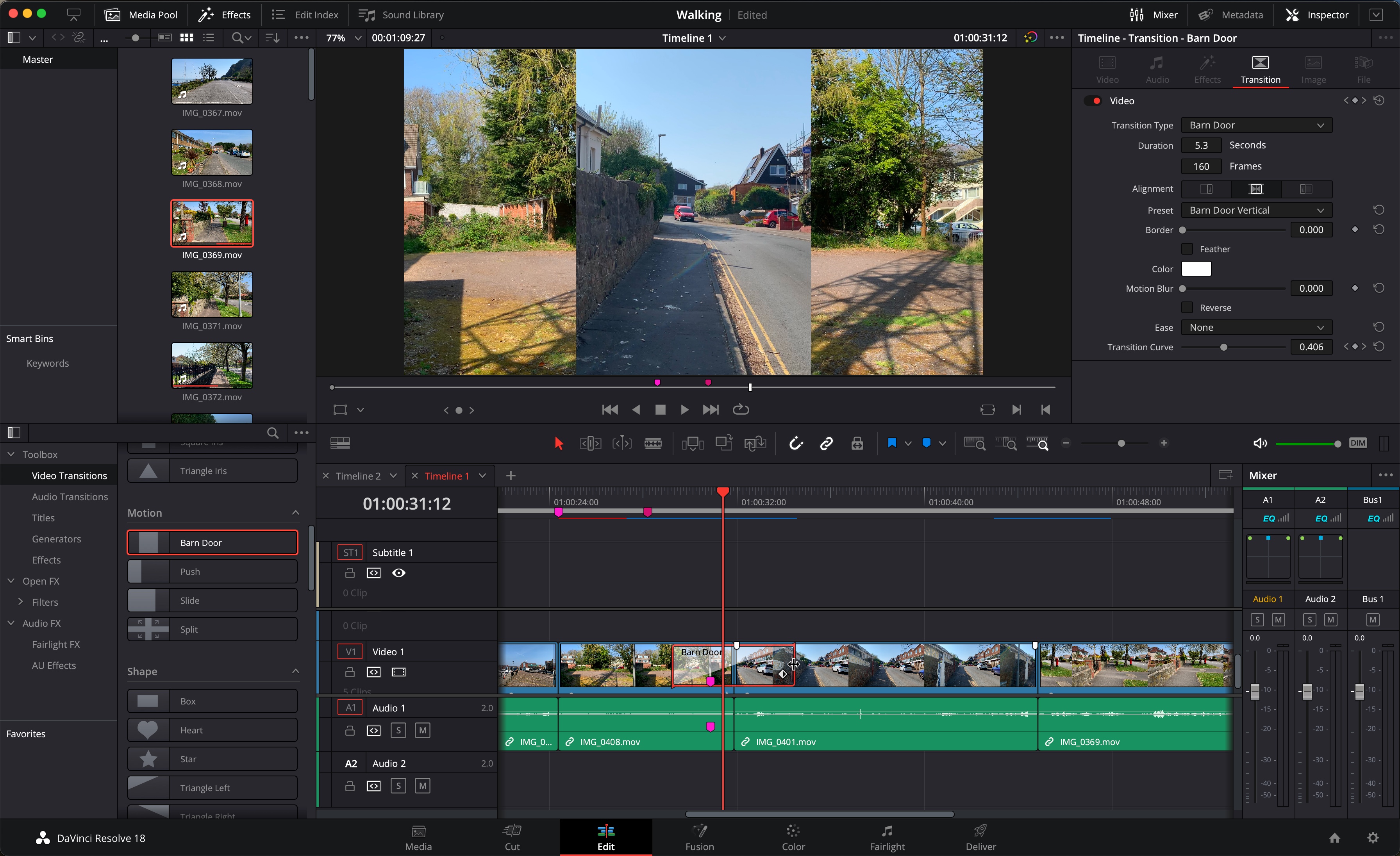Image resolution: width=1400 pixels, height=856 pixels.
Task: Select the Transition tab in the Inspector
Action: [x=1260, y=68]
